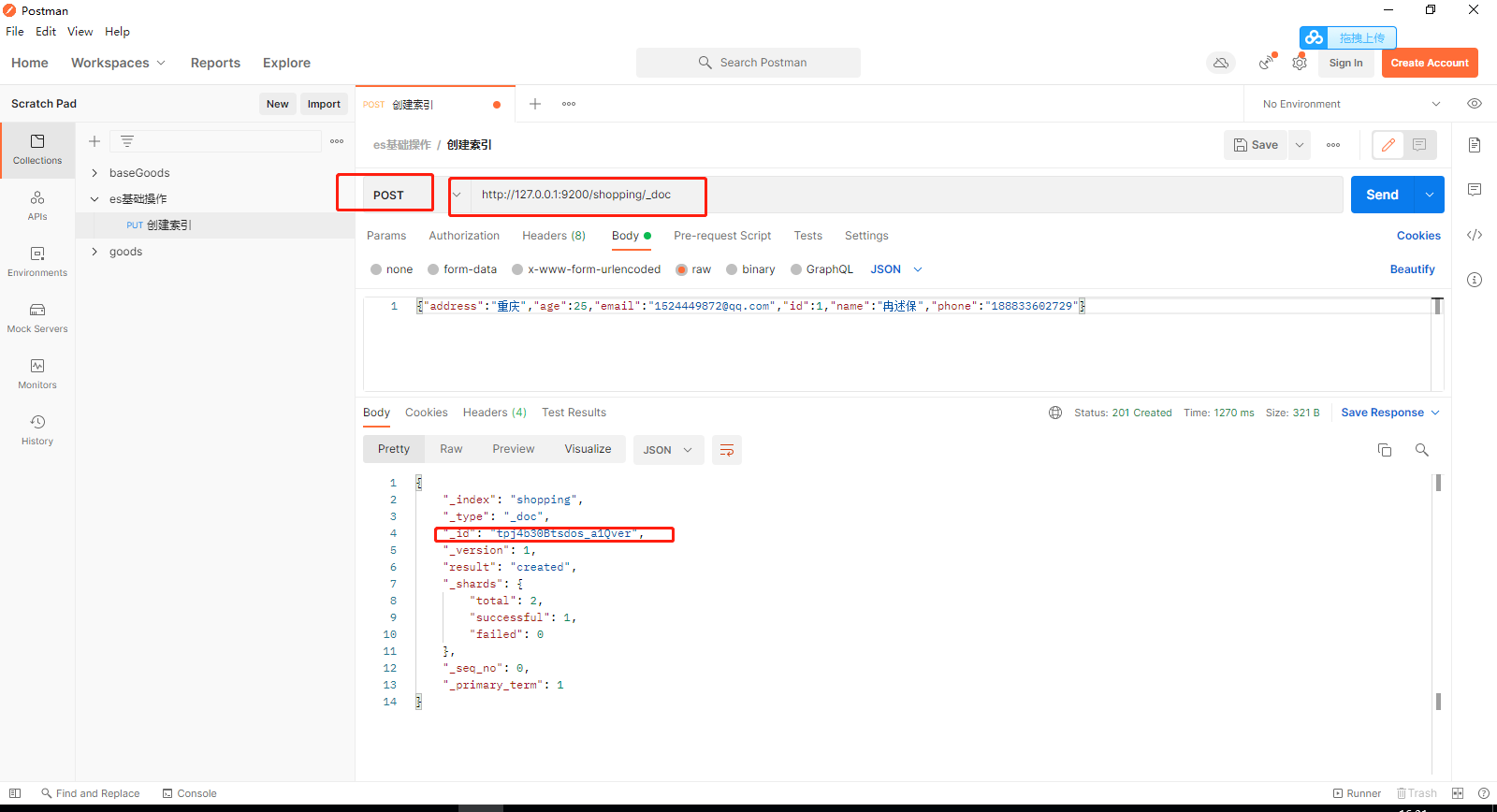The height and width of the screenshot is (812, 1497).
Task: Click the Search Postman field
Action: click(x=748, y=63)
